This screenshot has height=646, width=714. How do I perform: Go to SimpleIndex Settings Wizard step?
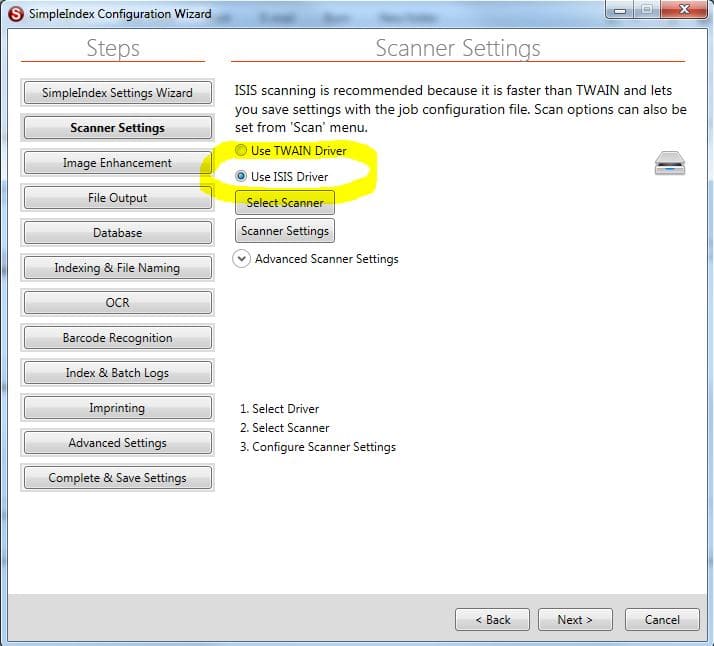point(117,93)
